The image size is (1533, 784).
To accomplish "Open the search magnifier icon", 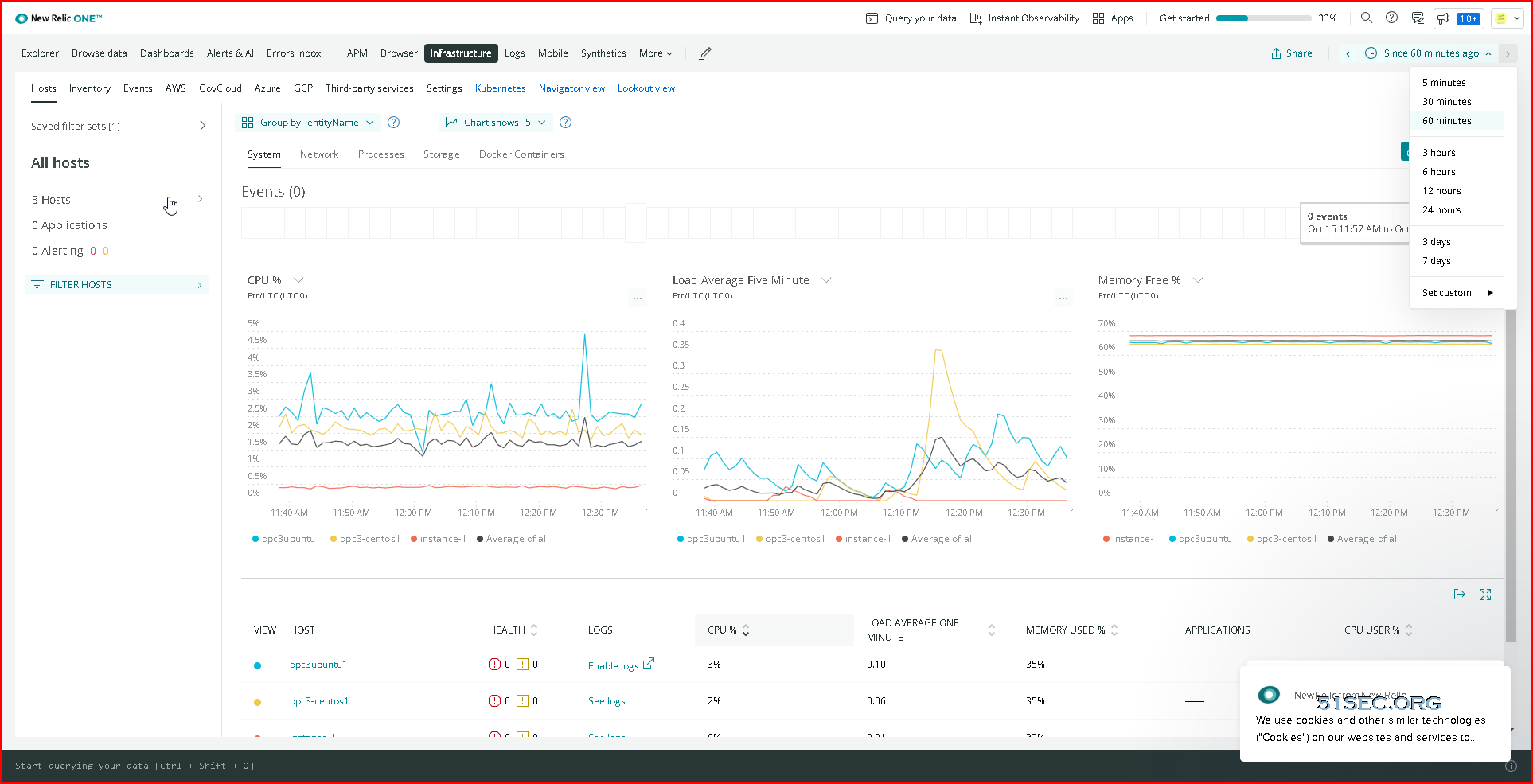I will click(1367, 18).
